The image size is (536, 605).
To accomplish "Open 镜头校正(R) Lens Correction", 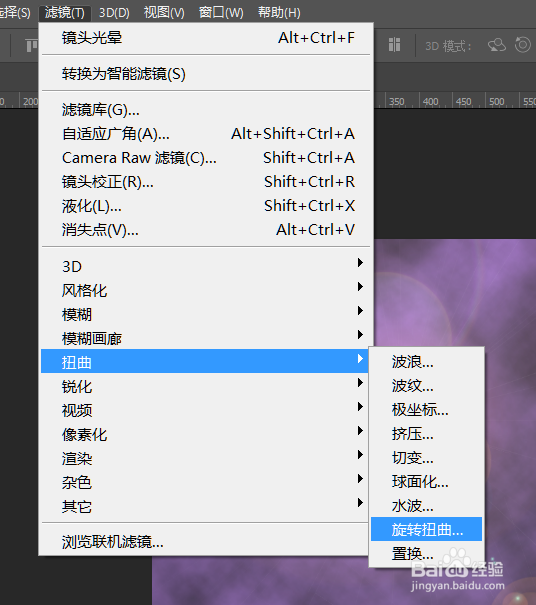I will pyautogui.click(x=206, y=182).
